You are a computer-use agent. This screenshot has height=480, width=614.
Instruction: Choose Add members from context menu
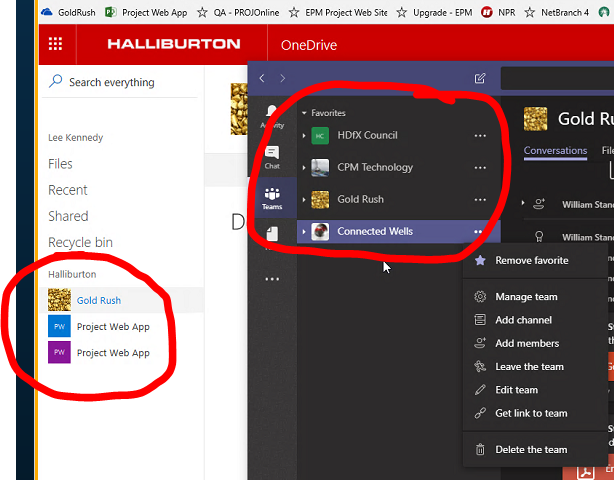point(535,343)
